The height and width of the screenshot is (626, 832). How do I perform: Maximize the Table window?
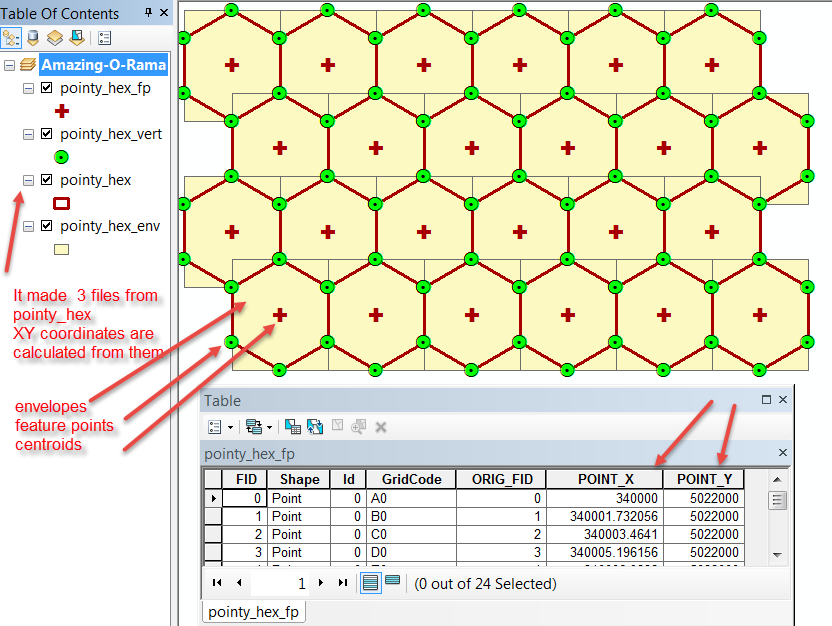coord(766,399)
